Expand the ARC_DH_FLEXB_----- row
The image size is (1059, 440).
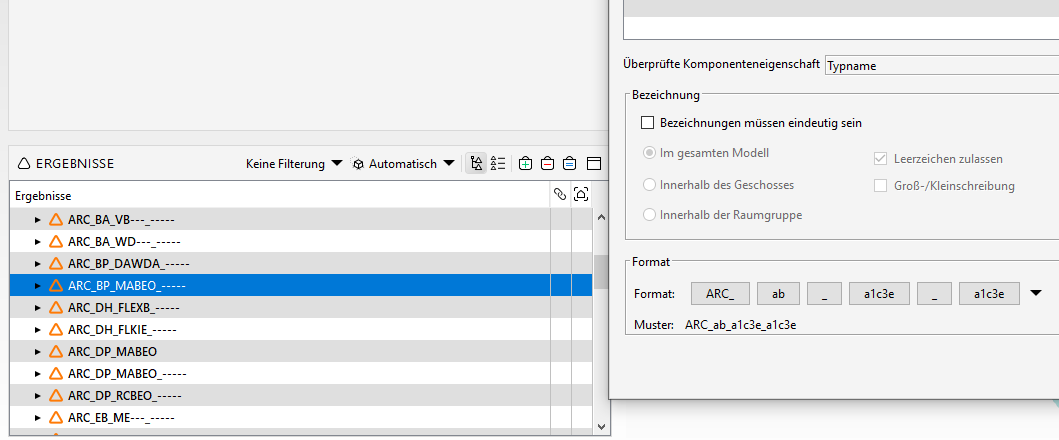tap(38, 308)
